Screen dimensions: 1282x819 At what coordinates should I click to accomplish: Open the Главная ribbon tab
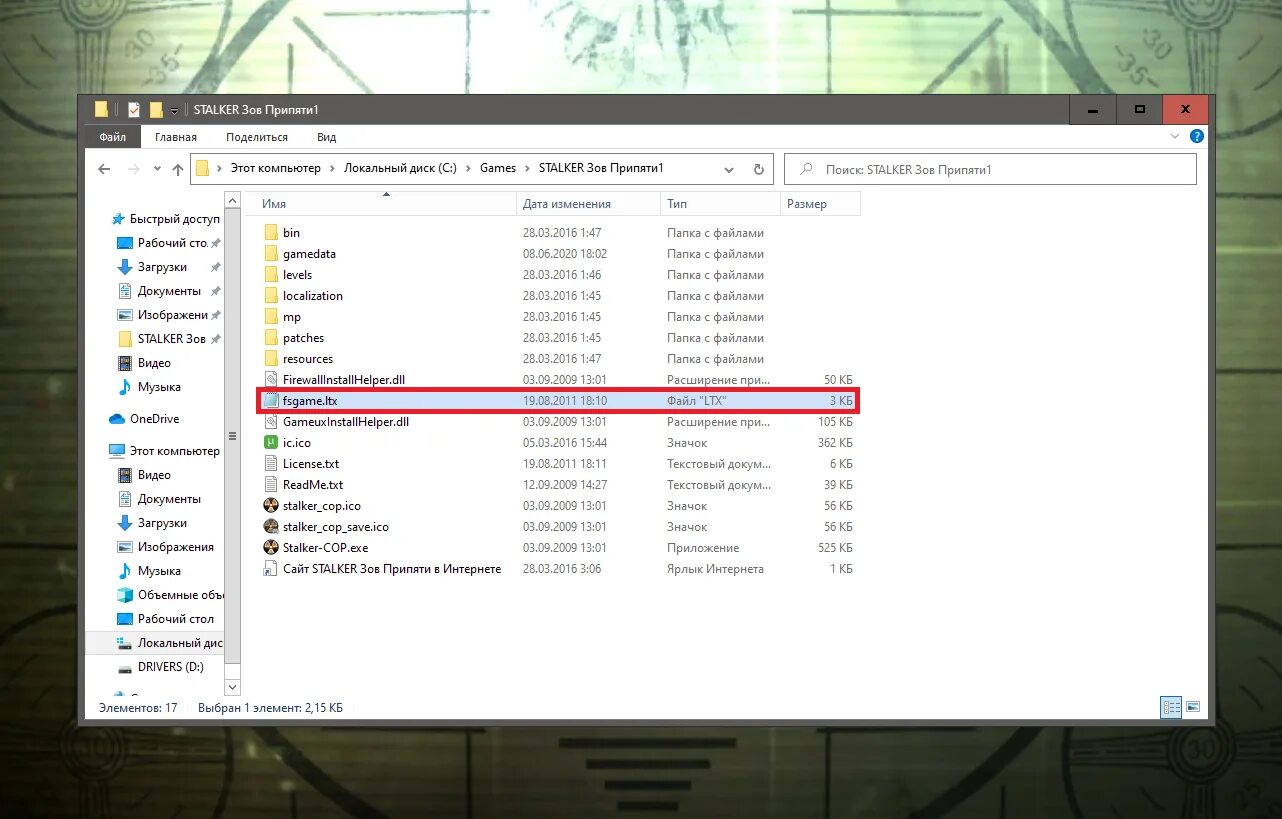pyautogui.click(x=176, y=137)
